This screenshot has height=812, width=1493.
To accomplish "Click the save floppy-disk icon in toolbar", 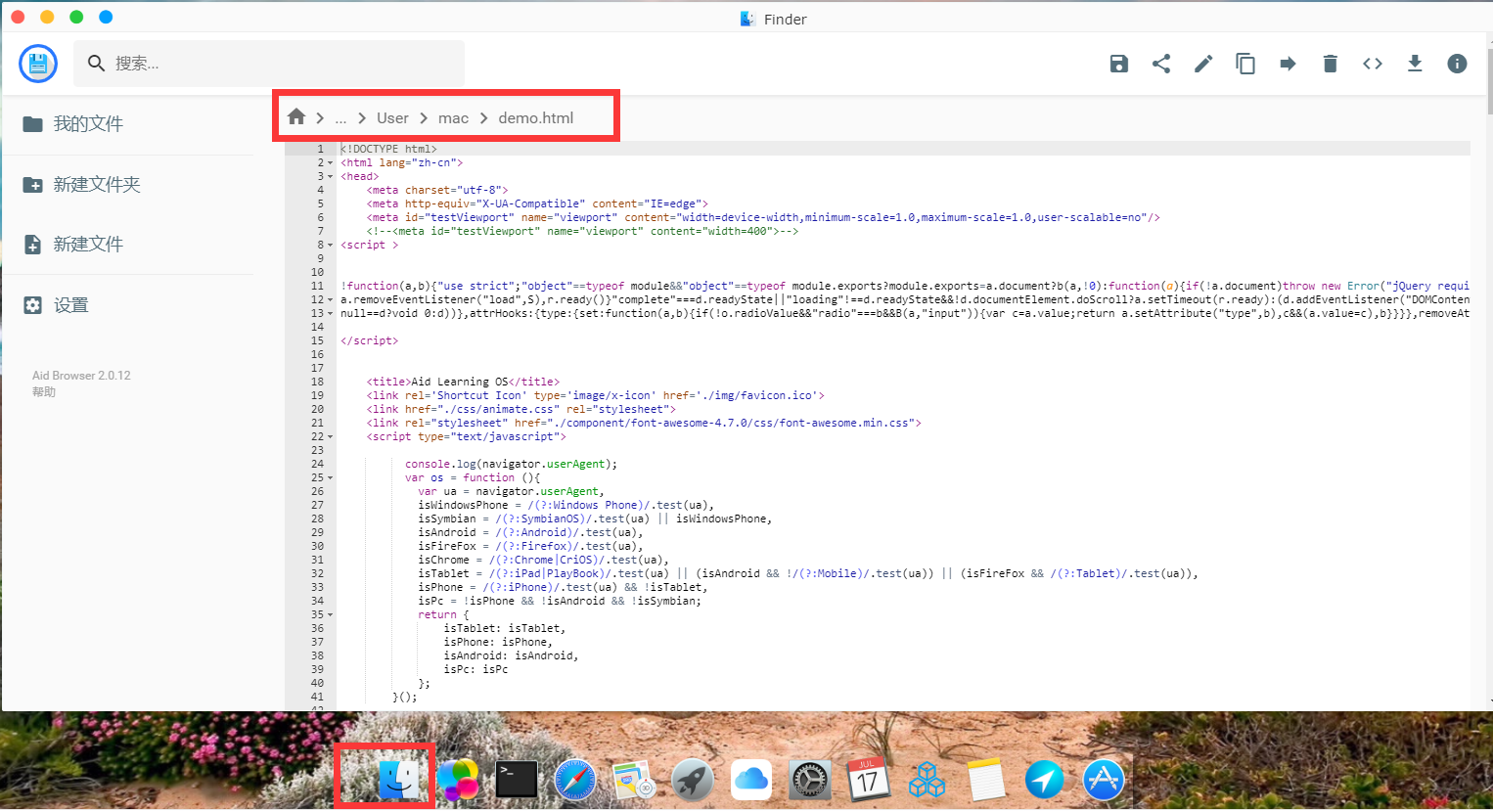I will click(x=1119, y=64).
